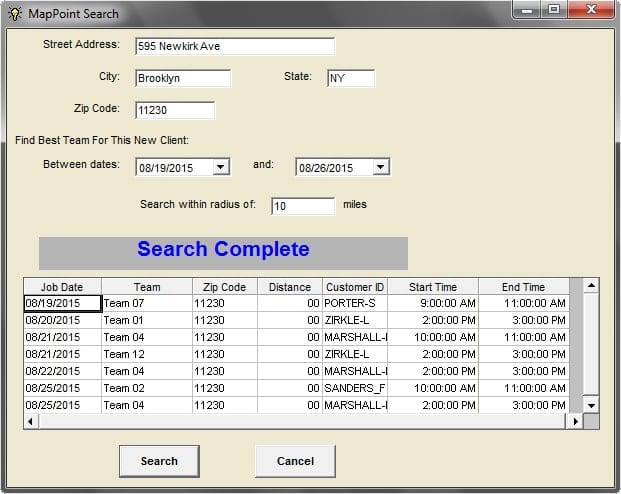The image size is (621, 494).
Task: Click the horizontal scroll left arrow
Action: (x=31, y=421)
